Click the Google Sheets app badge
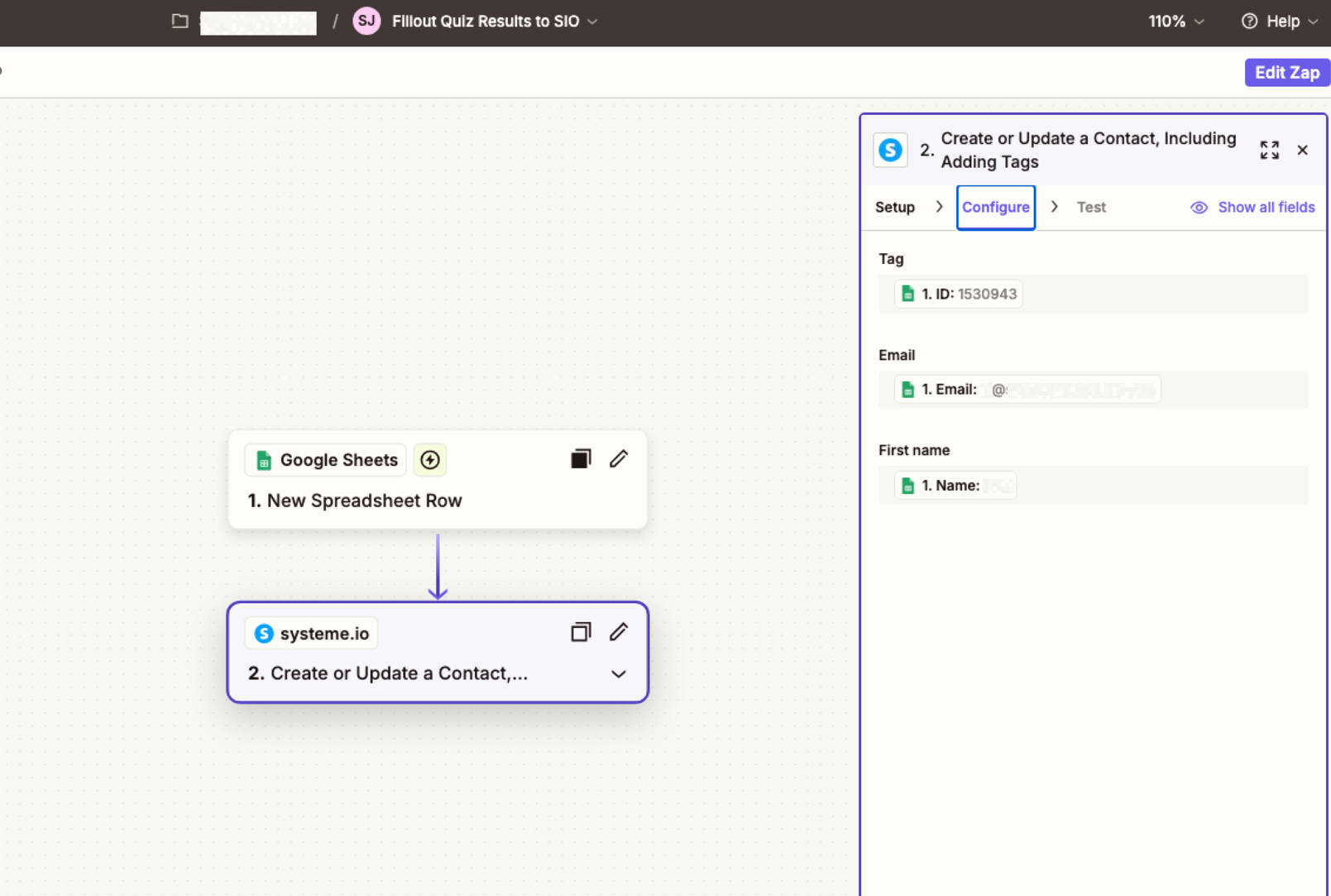1331x896 pixels. click(x=326, y=460)
